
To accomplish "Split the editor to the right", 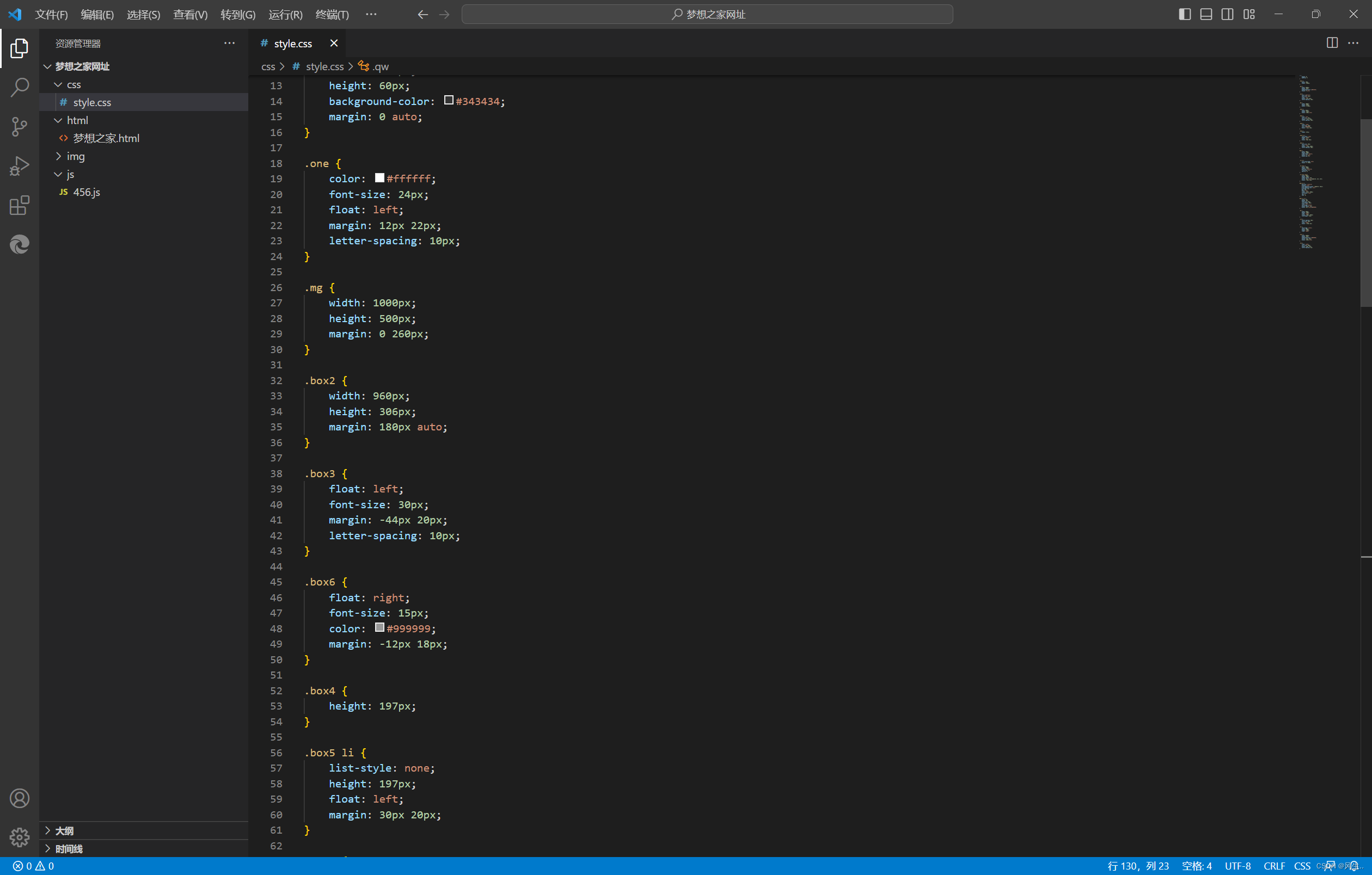I will (x=1332, y=44).
